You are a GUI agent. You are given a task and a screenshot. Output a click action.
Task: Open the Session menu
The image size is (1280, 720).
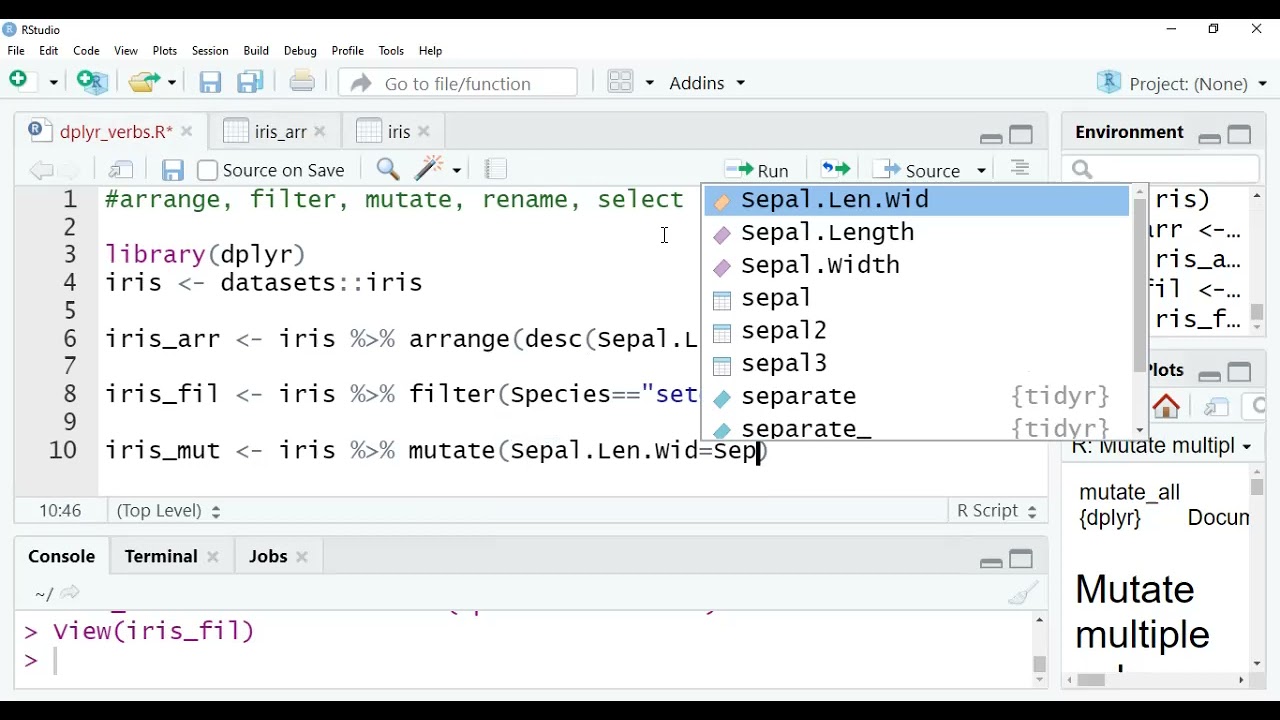pyautogui.click(x=210, y=50)
